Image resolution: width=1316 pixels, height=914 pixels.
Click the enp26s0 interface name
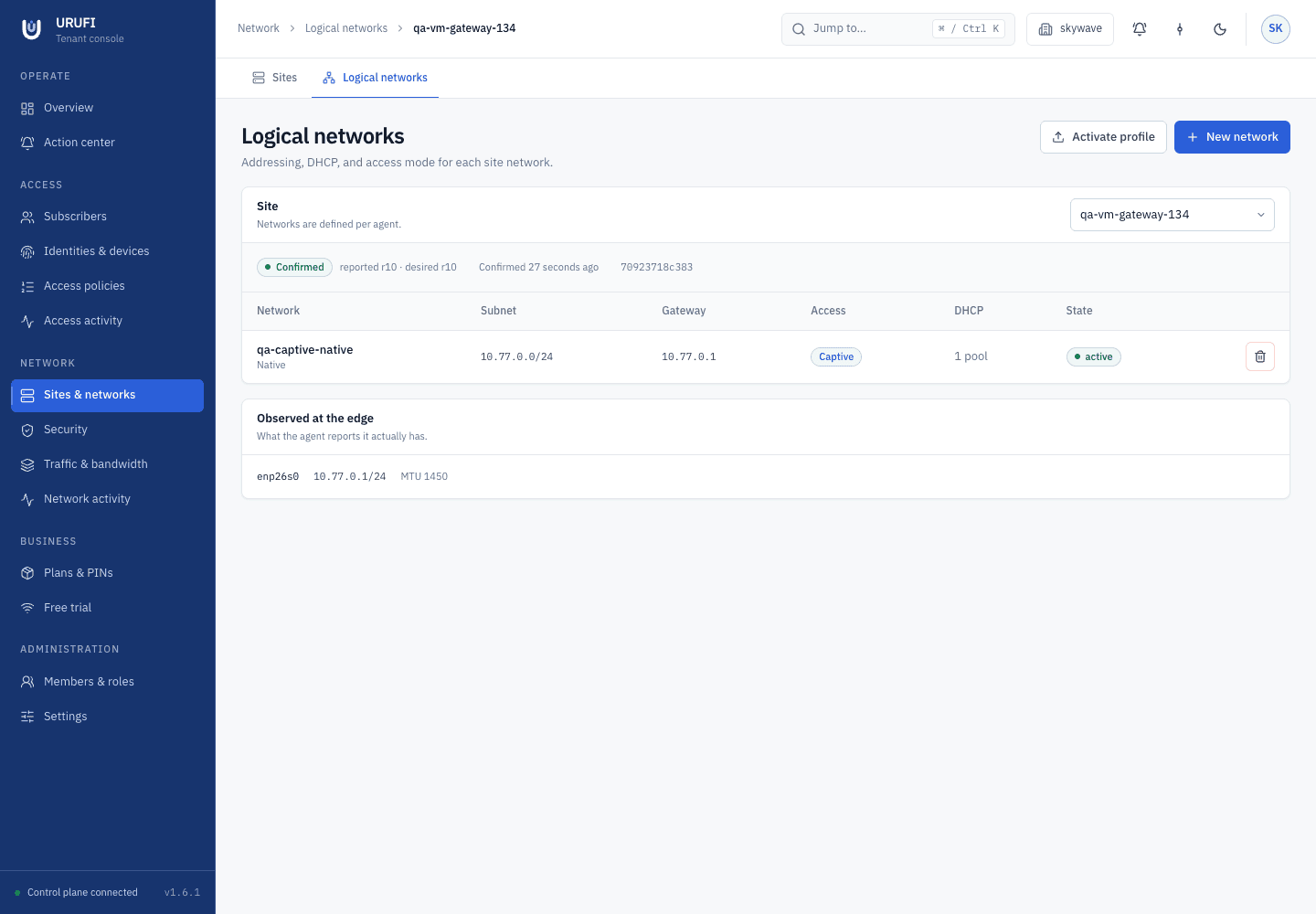(x=278, y=476)
